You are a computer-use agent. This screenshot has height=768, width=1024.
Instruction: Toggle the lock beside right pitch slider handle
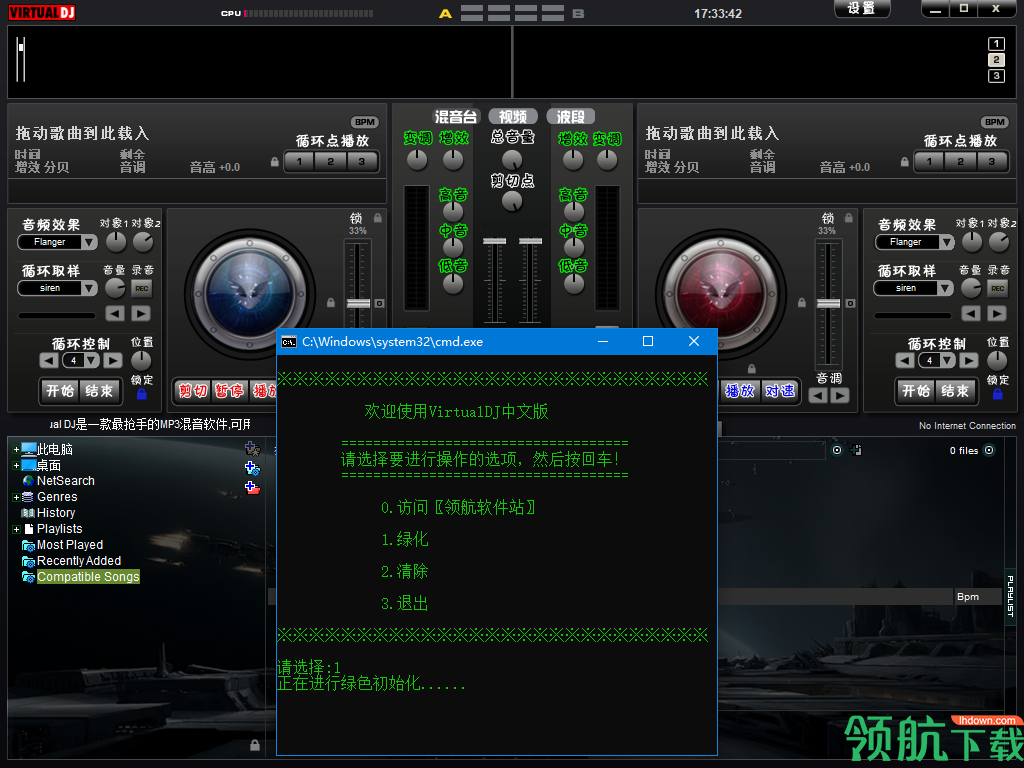click(801, 303)
